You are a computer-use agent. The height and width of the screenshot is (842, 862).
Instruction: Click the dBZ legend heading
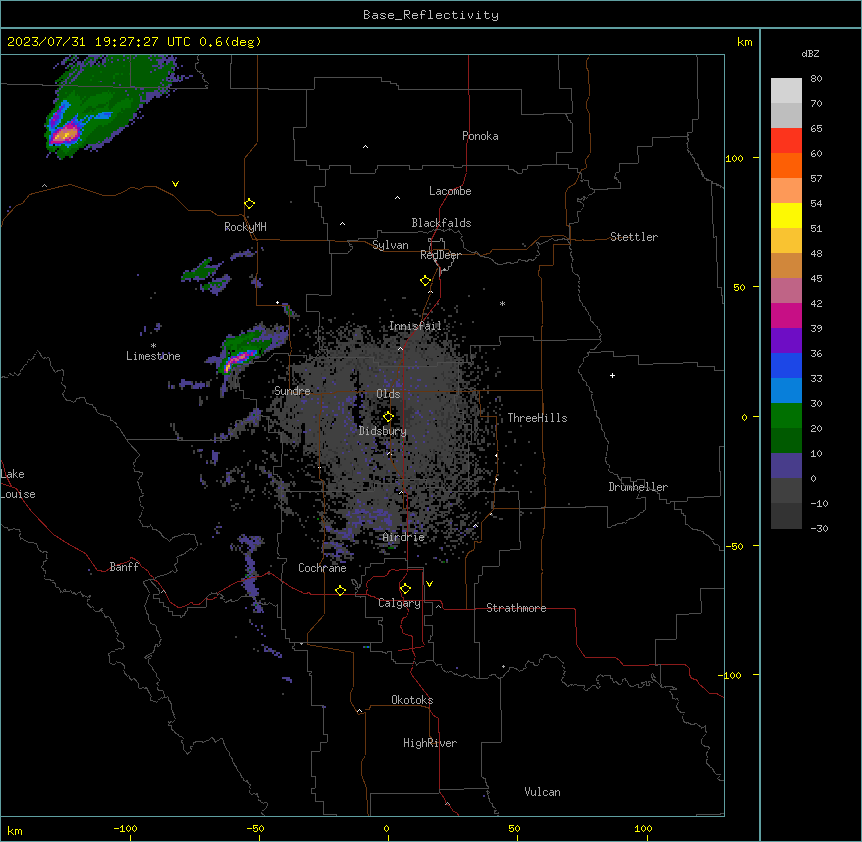pos(810,54)
